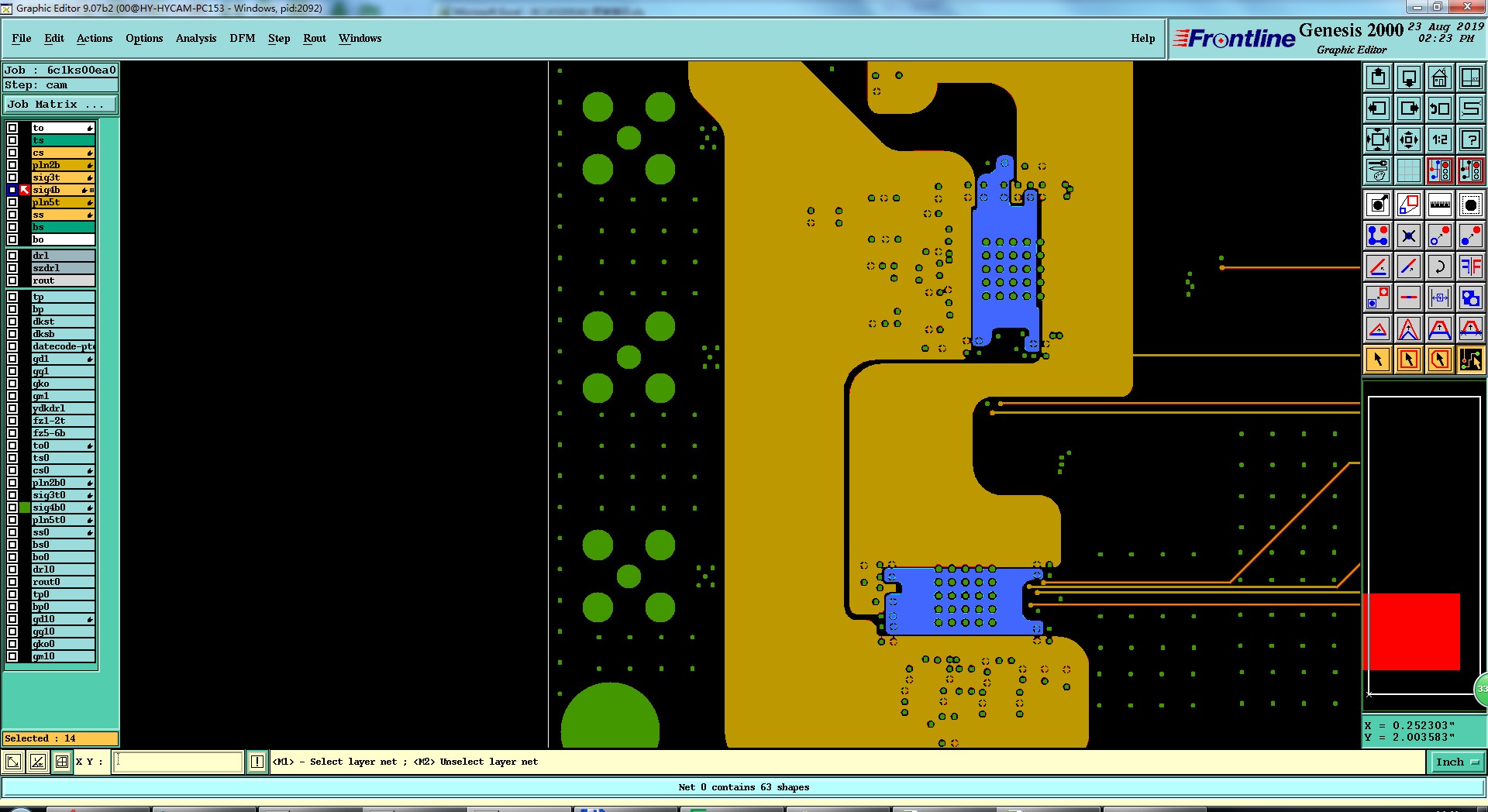Viewport: 1488px width, 812px height.
Task: Click the red arrow swatch on sig4b layer
Action: [x=25, y=190]
